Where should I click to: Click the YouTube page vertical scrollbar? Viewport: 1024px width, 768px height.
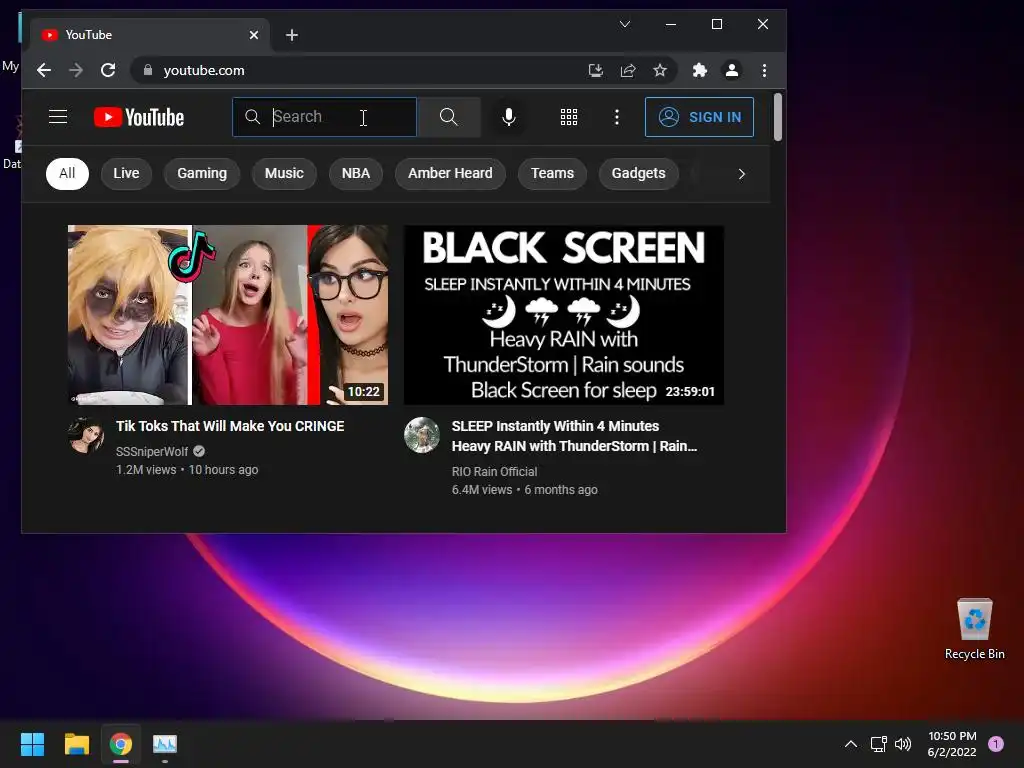(x=777, y=118)
